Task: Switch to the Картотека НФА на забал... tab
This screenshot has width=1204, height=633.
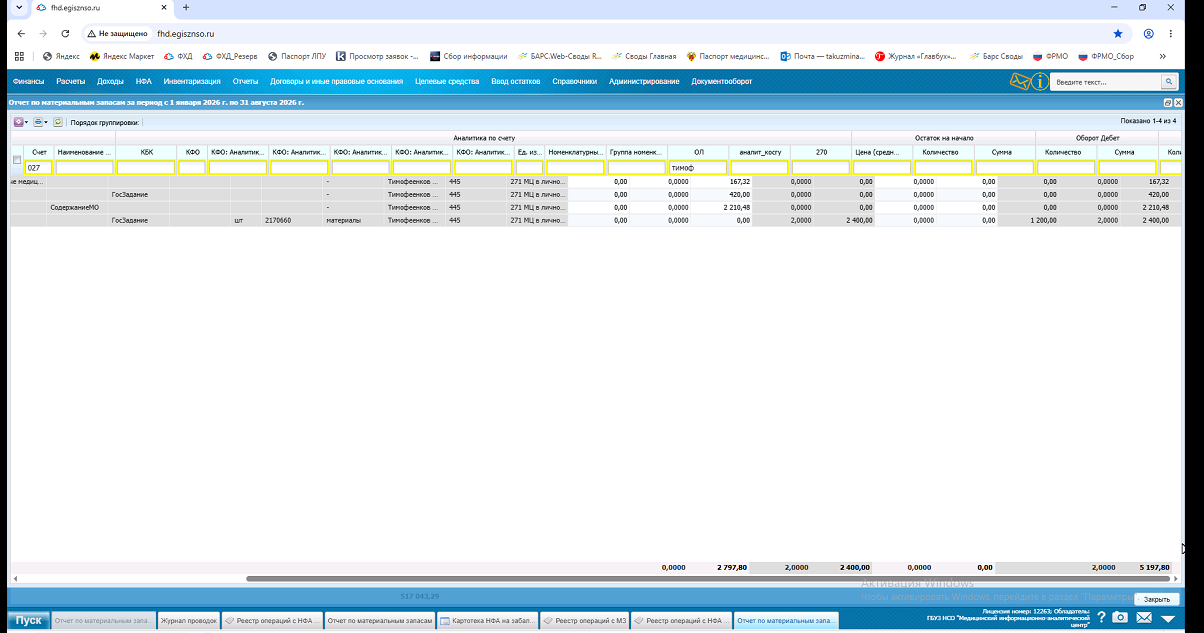Action: 488,620
